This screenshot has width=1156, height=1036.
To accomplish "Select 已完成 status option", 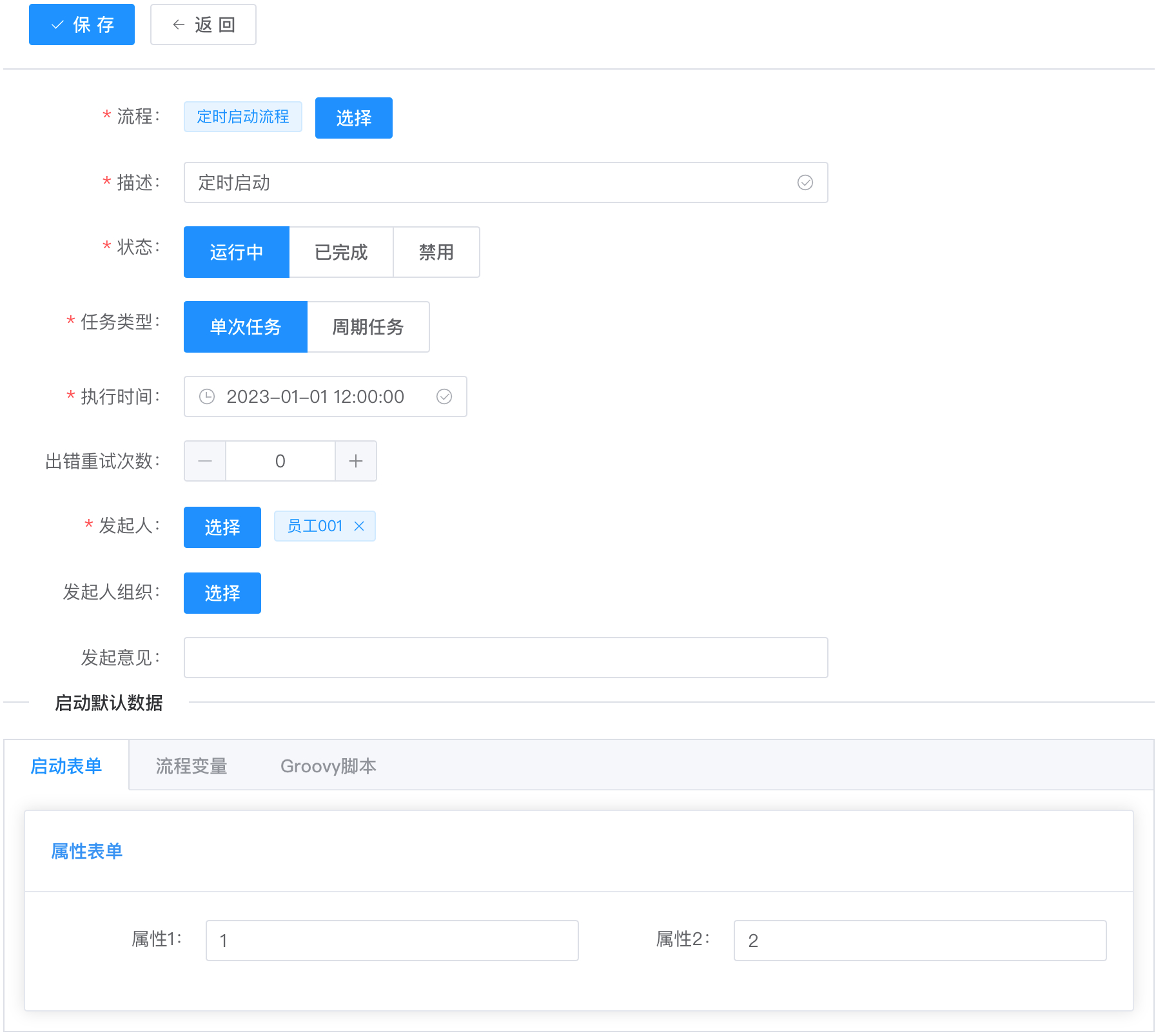I will [341, 252].
